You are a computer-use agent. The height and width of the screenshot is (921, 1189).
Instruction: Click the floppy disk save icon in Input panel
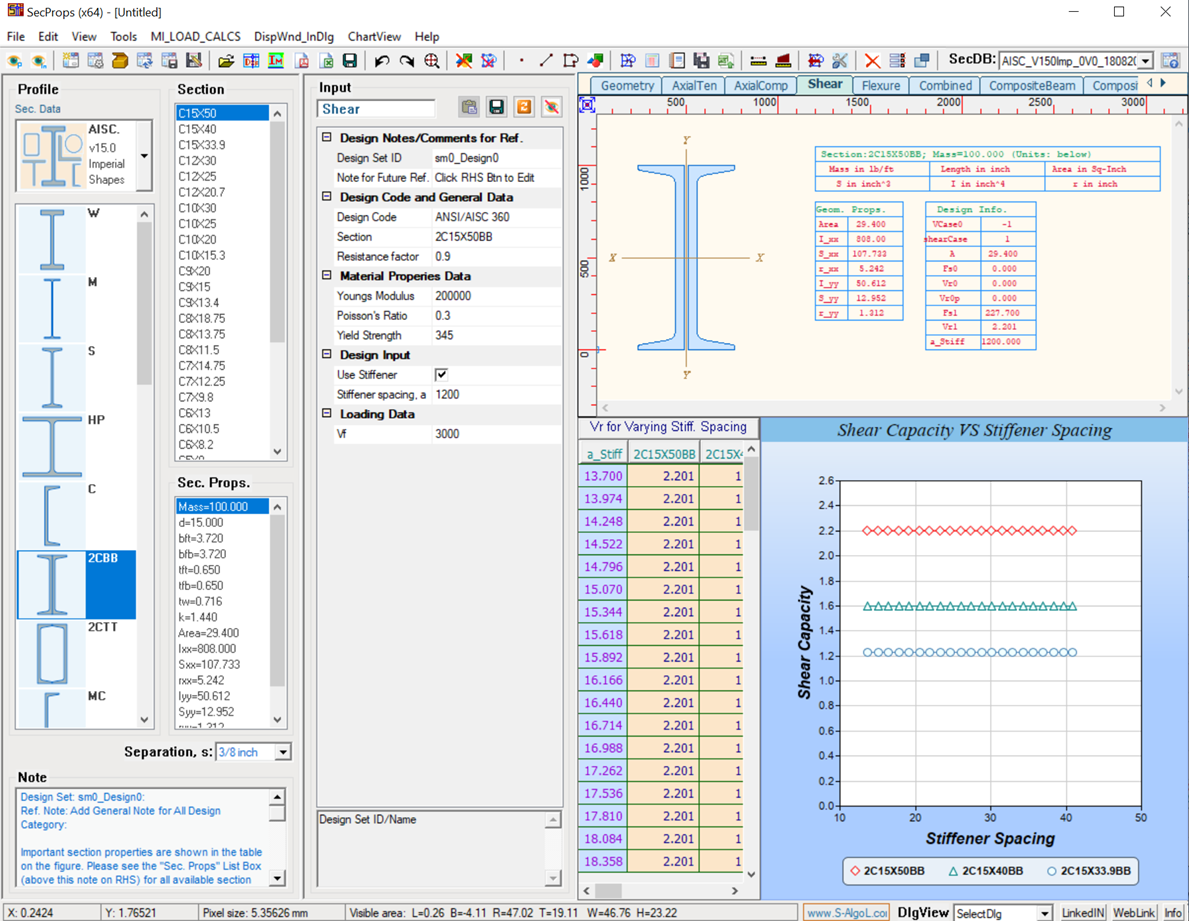497,108
